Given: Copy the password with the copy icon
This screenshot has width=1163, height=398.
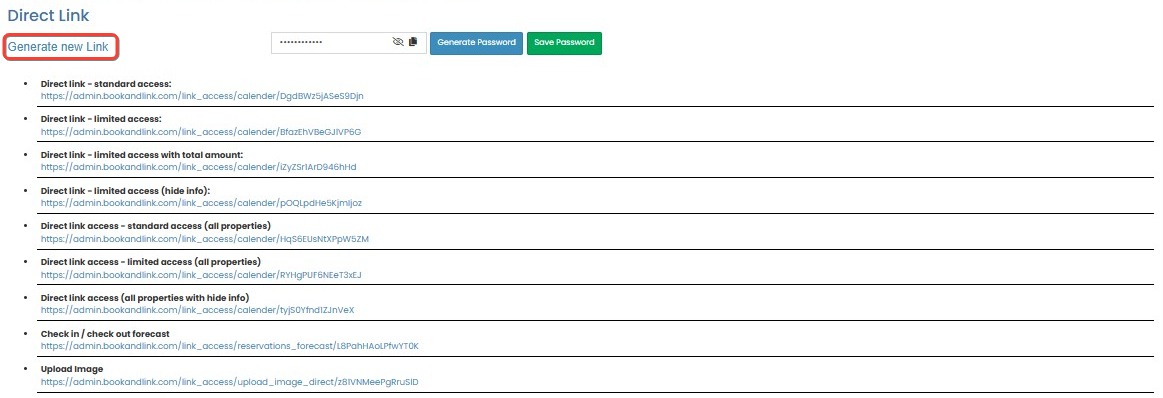Looking at the screenshot, I should pos(413,42).
